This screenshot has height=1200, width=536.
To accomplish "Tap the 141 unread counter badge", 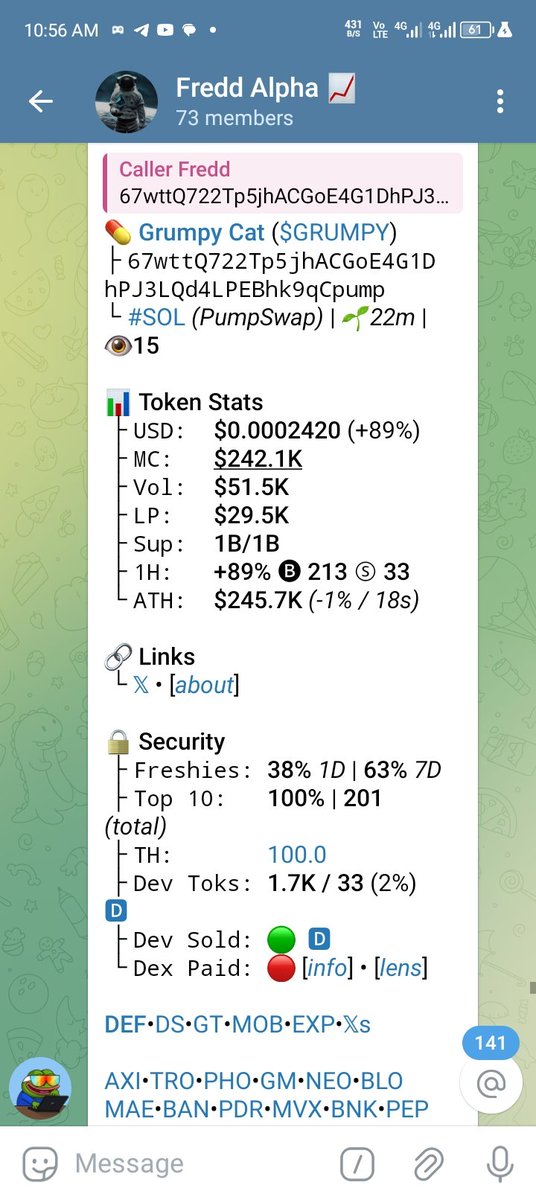I will coord(491,1043).
